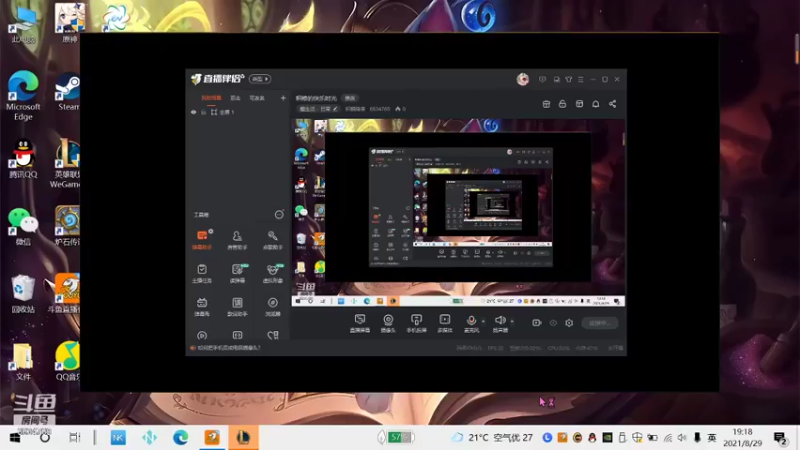Open Steam desktop shortcut

tap(68, 92)
